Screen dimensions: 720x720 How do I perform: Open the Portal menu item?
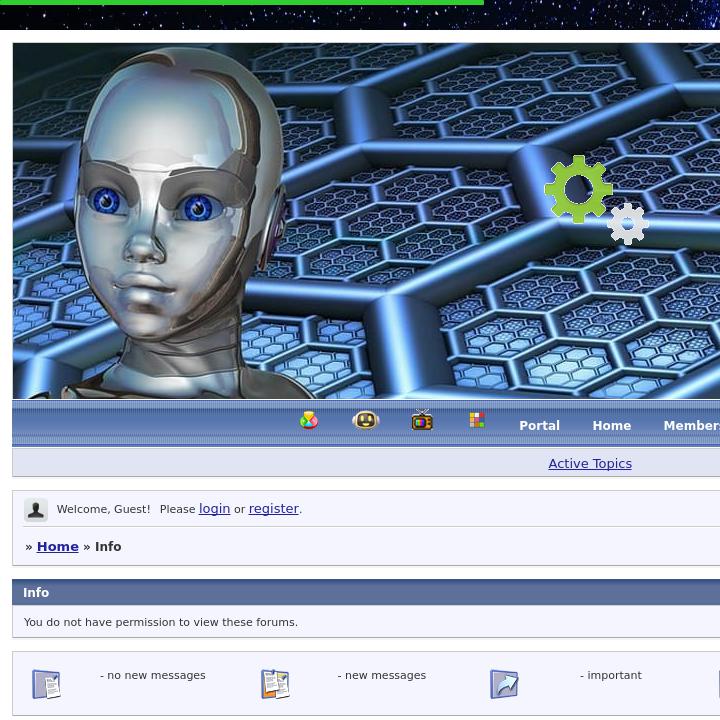click(x=539, y=425)
